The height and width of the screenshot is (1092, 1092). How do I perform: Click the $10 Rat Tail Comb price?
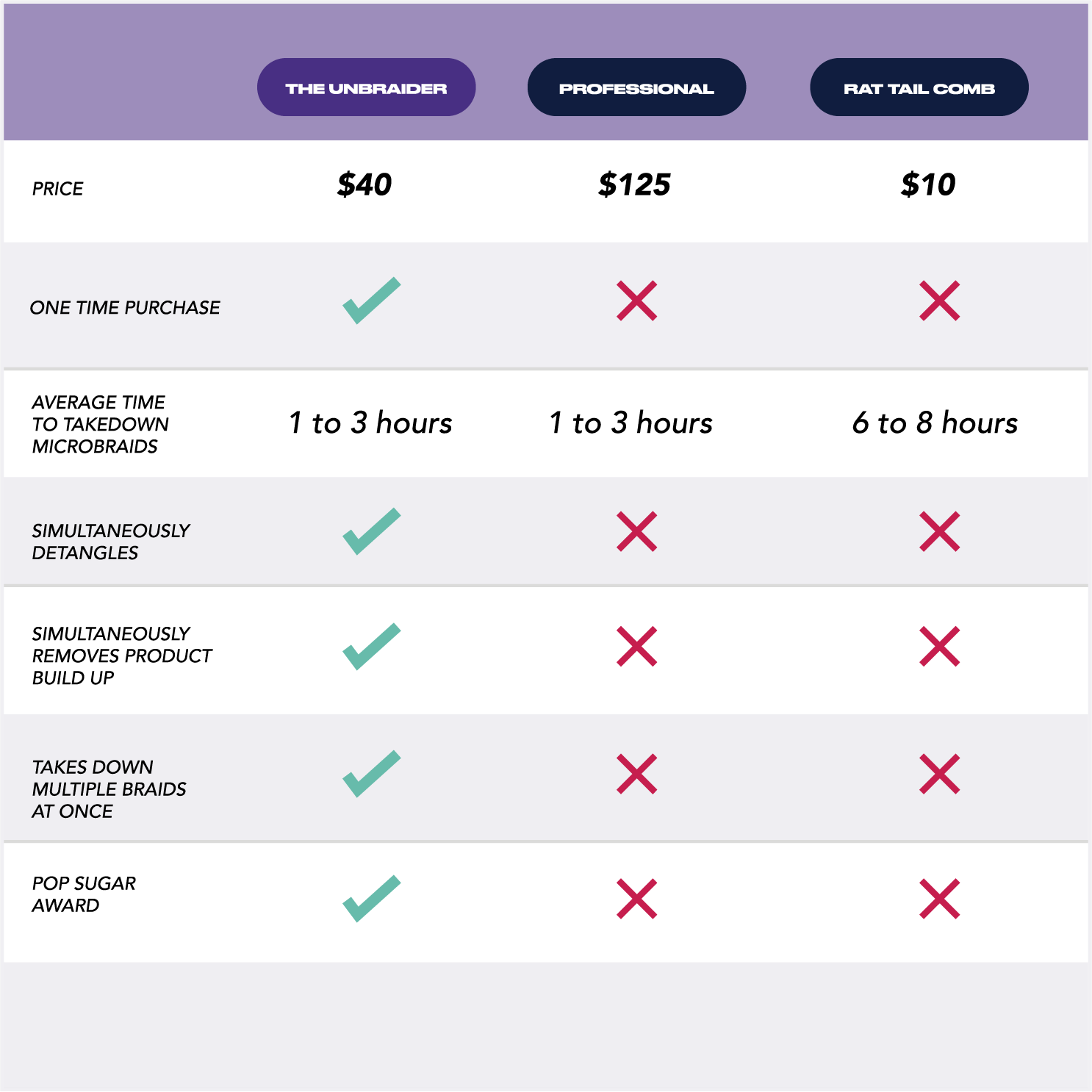pos(928,184)
